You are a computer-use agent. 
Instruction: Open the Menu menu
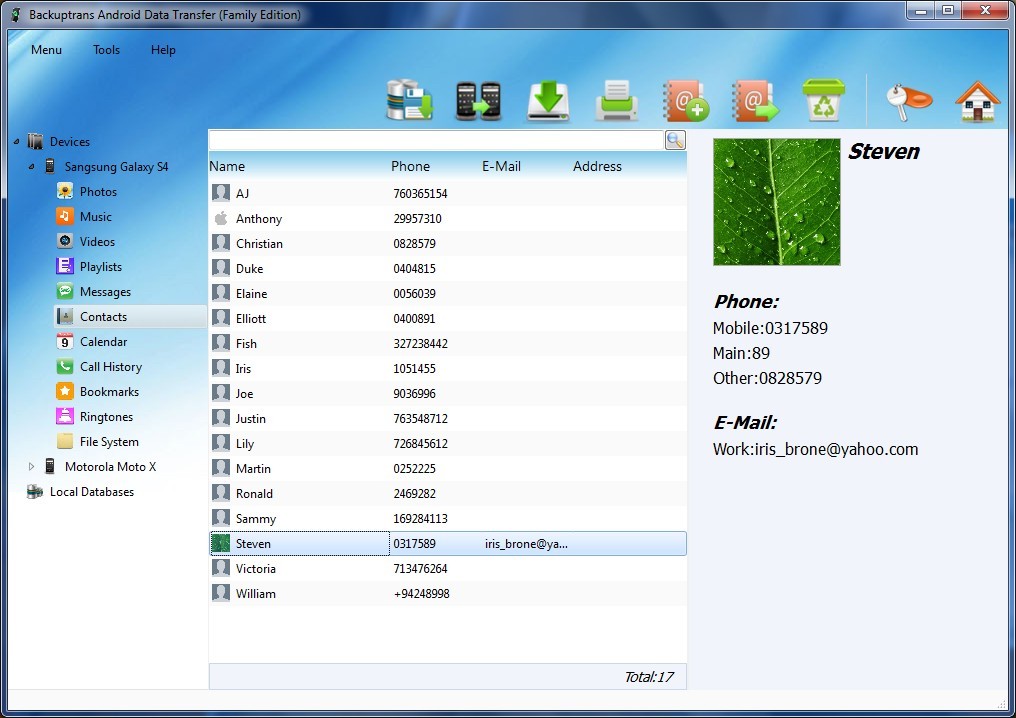coord(47,50)
